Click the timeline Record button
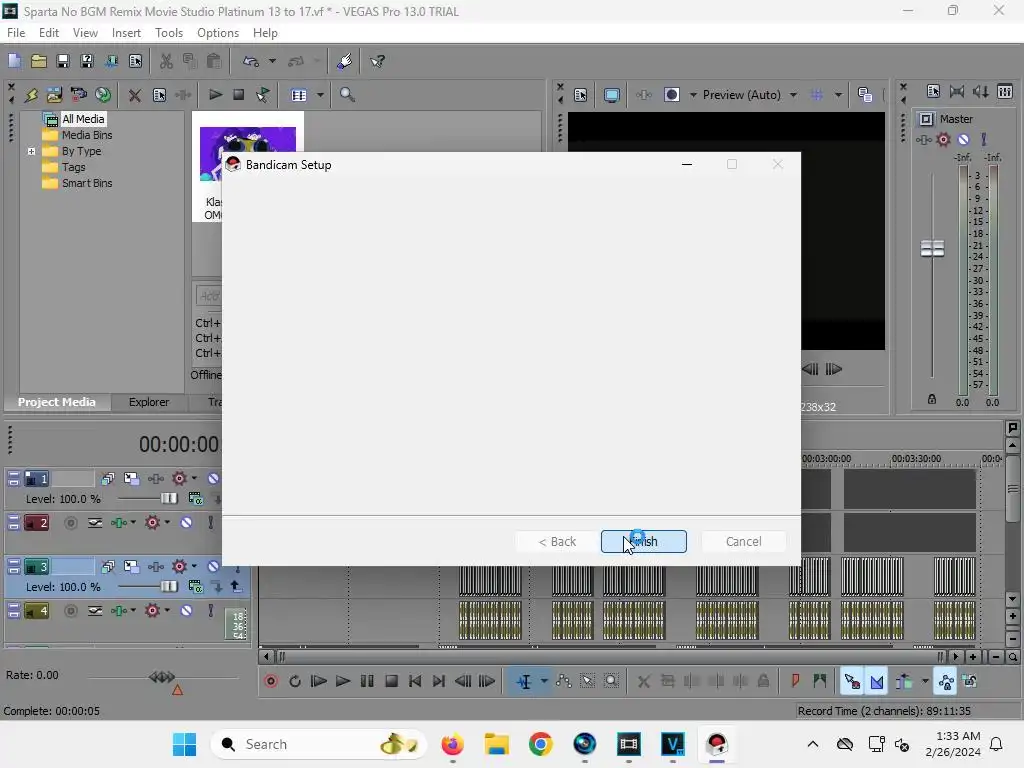This screenshot has height=768, width=1024. [270, 681]
